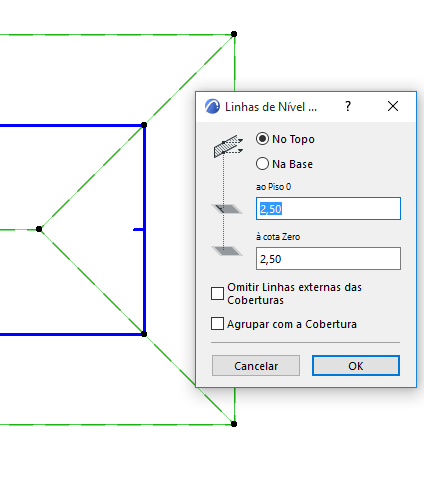Screen dimensions: 424x485
Task: Confirm the dialog with OK
Action: click(356, 366)
